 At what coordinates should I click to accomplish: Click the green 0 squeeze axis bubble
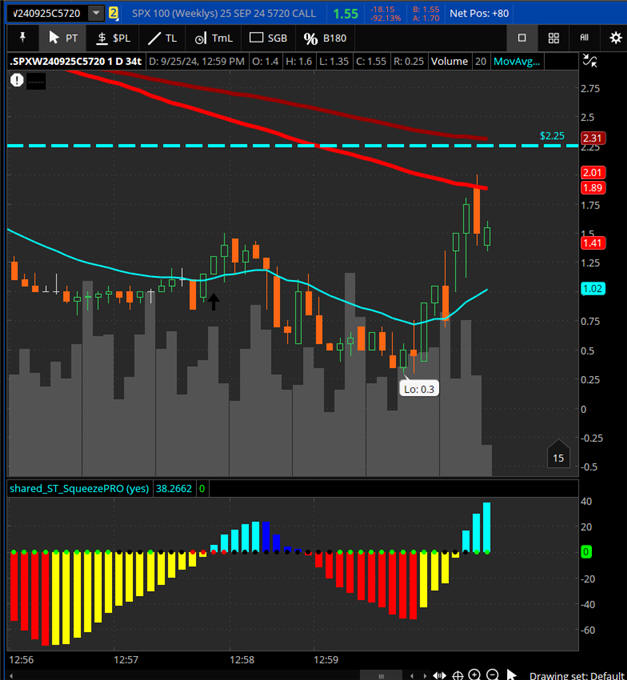586,552
